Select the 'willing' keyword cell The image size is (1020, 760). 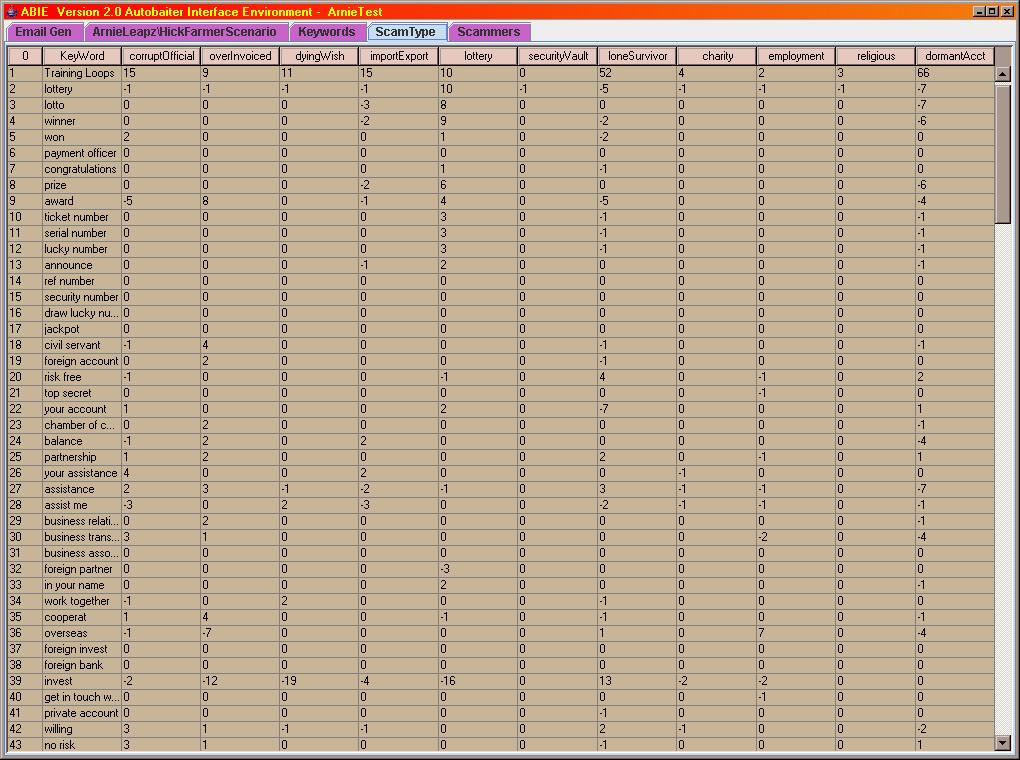coord(82,729)
